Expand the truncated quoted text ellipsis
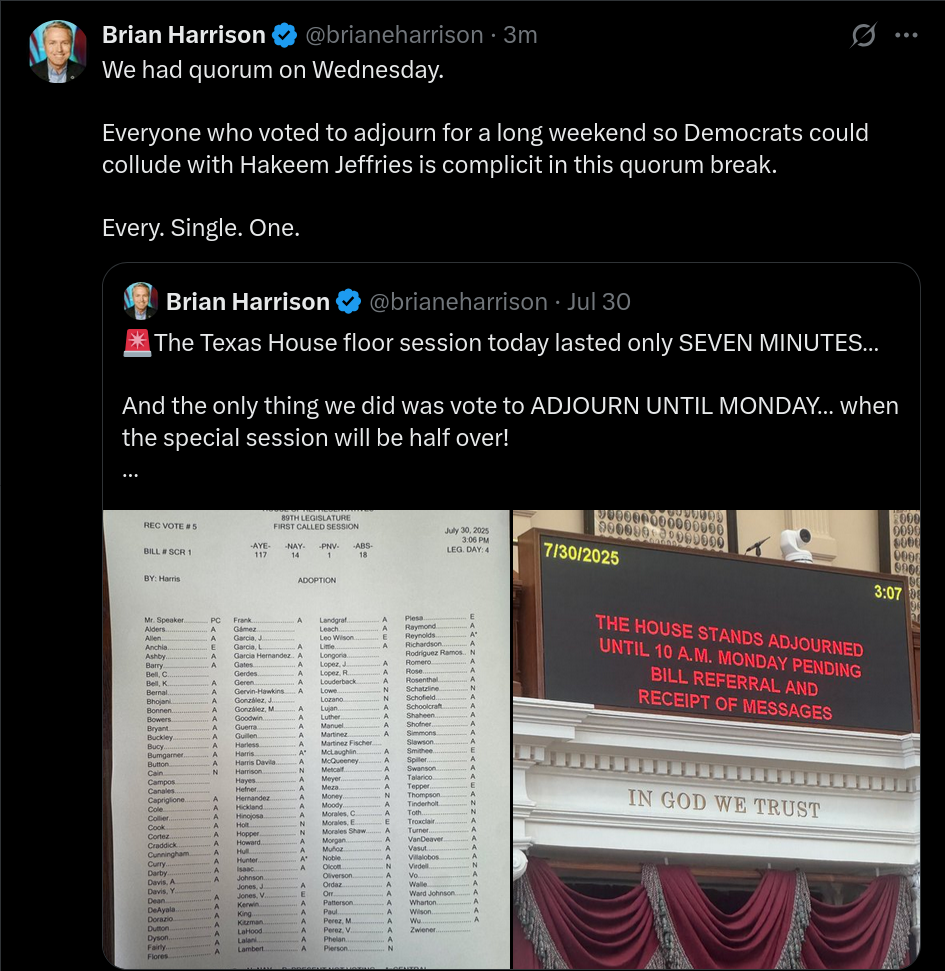The image size is (945, 971). (x=130, y=474)
